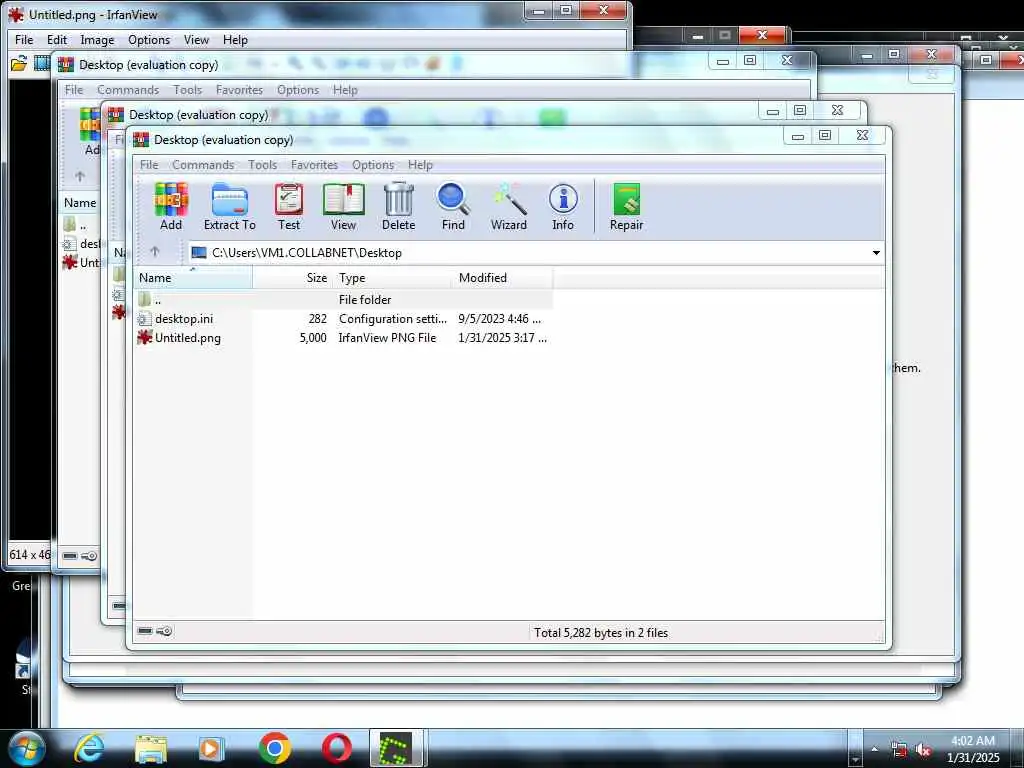Click the IrfanView Open folder toolbar icon
The image size is (1024, 768).
pos(19,63)
